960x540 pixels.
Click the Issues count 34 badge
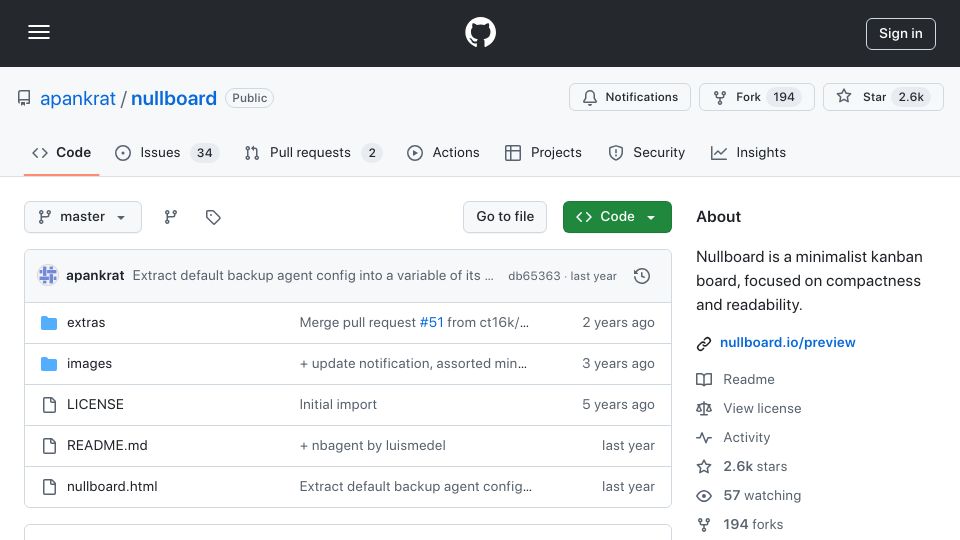click(x=204, y=153)
